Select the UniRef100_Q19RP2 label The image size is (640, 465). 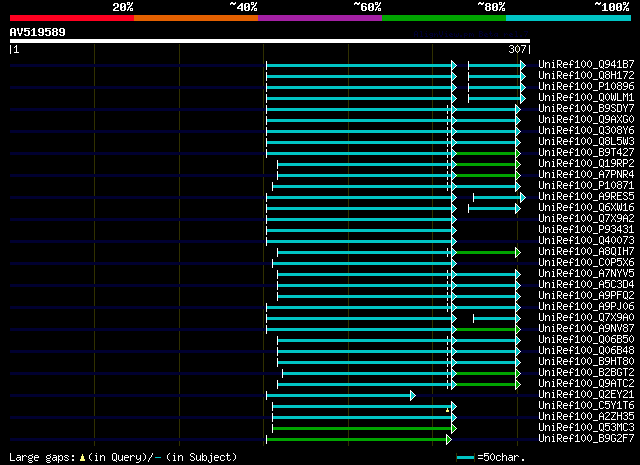click(x=586, y=163)
